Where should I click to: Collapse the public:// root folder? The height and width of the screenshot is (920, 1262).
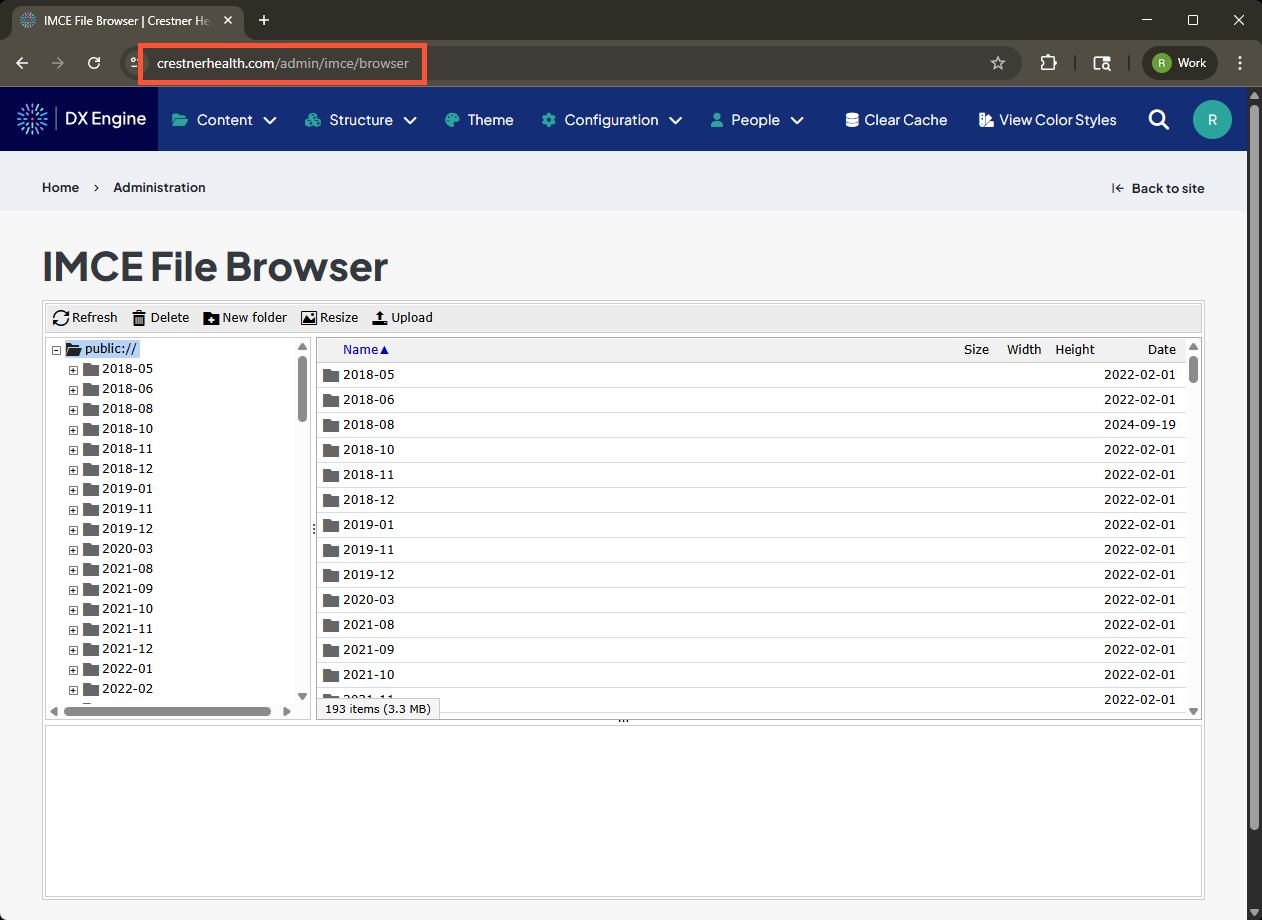pos(56,348)
